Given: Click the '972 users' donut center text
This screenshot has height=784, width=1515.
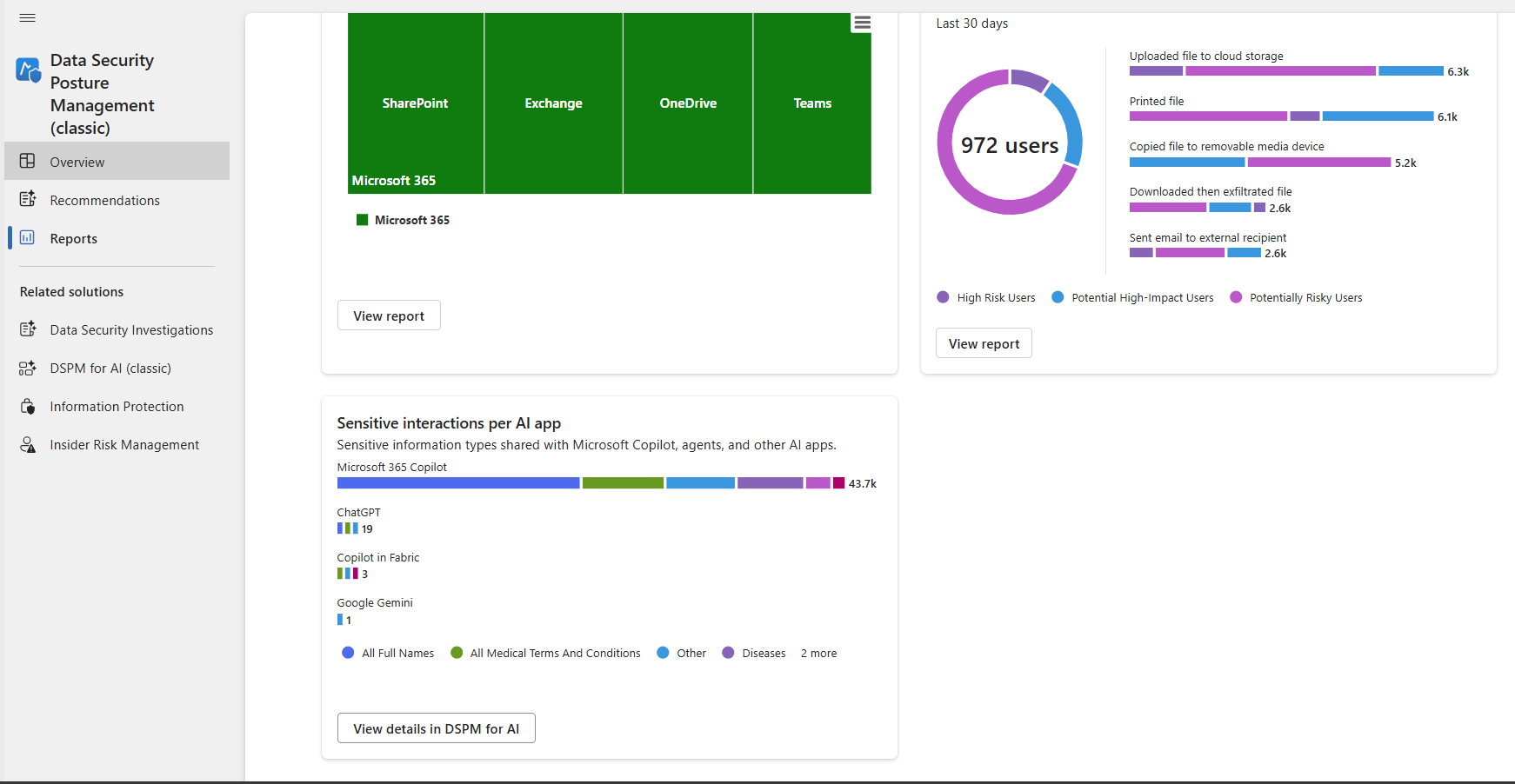Looking at the screenshot, I should pos(1010,145).
